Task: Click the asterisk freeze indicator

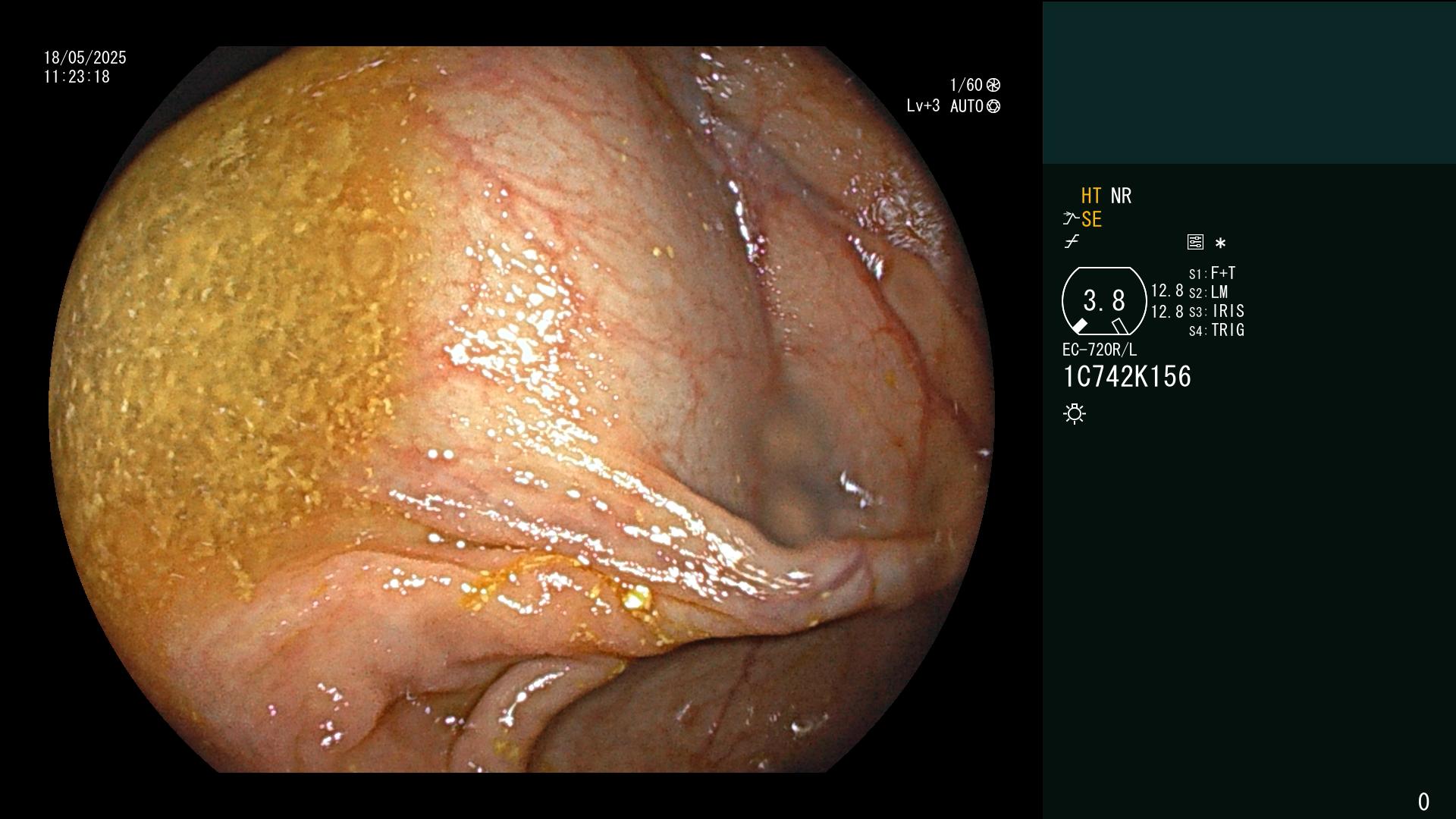Action: [1220, 243]
